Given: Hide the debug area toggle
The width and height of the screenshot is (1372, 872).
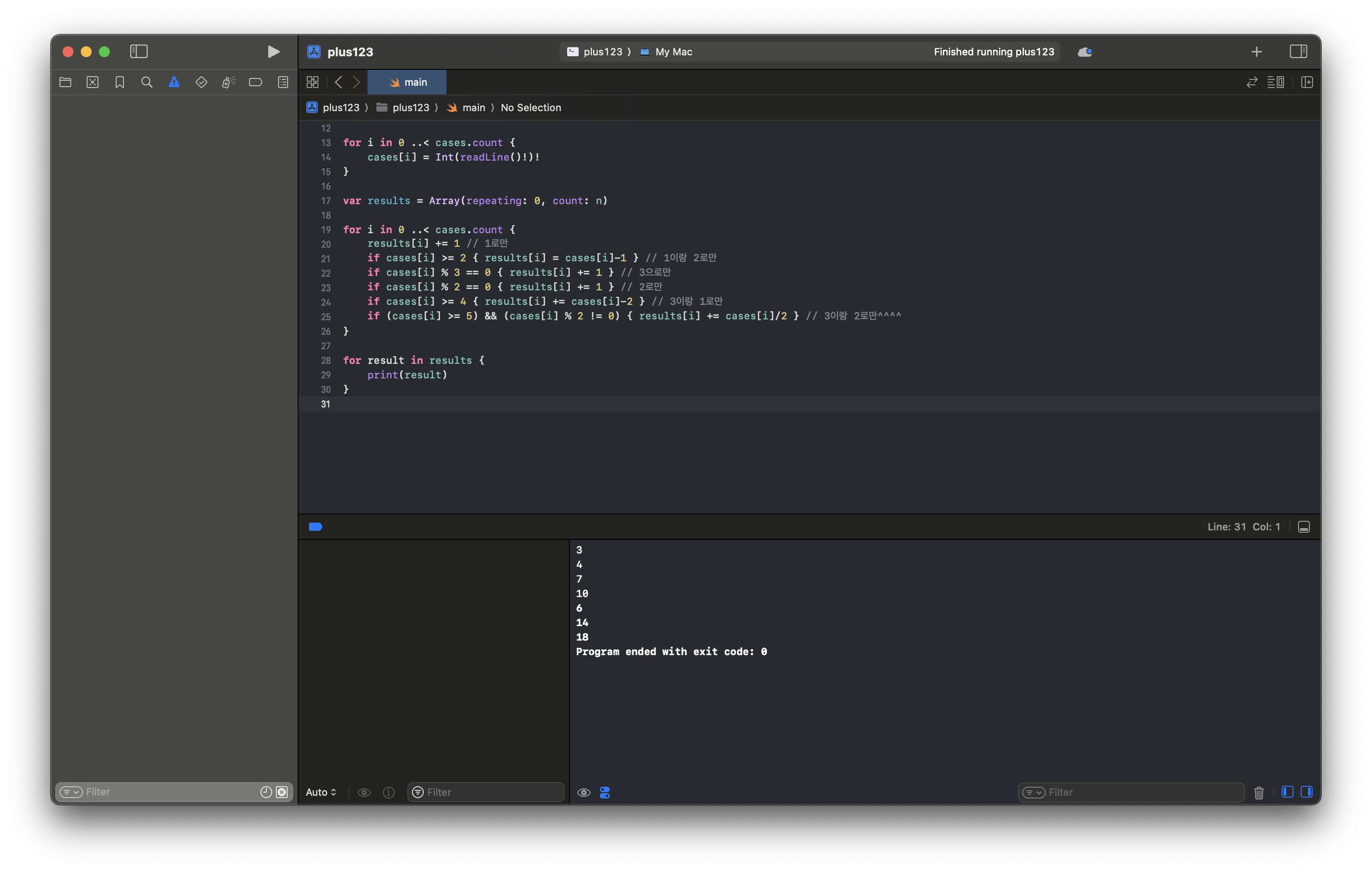Looking at the screenshot, I should pyautogui.click(x=1303, y=527).
